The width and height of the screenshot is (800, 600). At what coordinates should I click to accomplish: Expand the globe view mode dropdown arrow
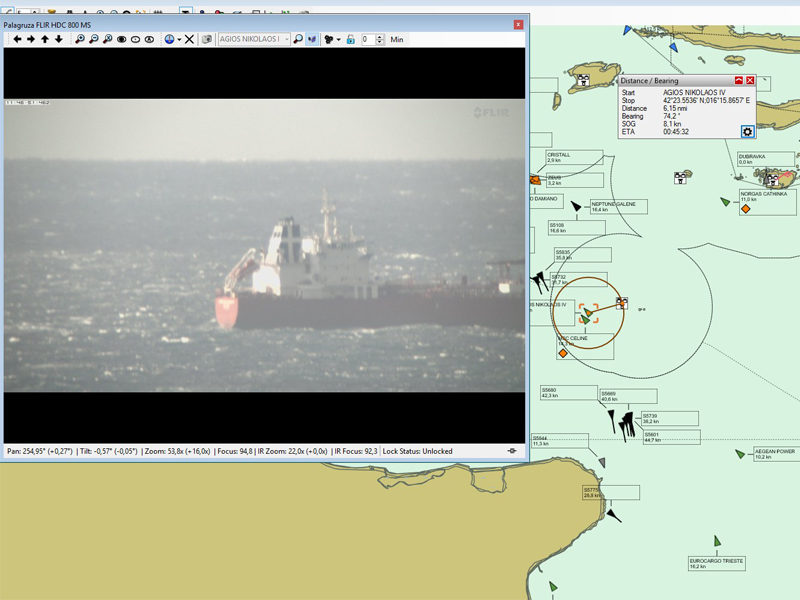(x=178, y=39)
